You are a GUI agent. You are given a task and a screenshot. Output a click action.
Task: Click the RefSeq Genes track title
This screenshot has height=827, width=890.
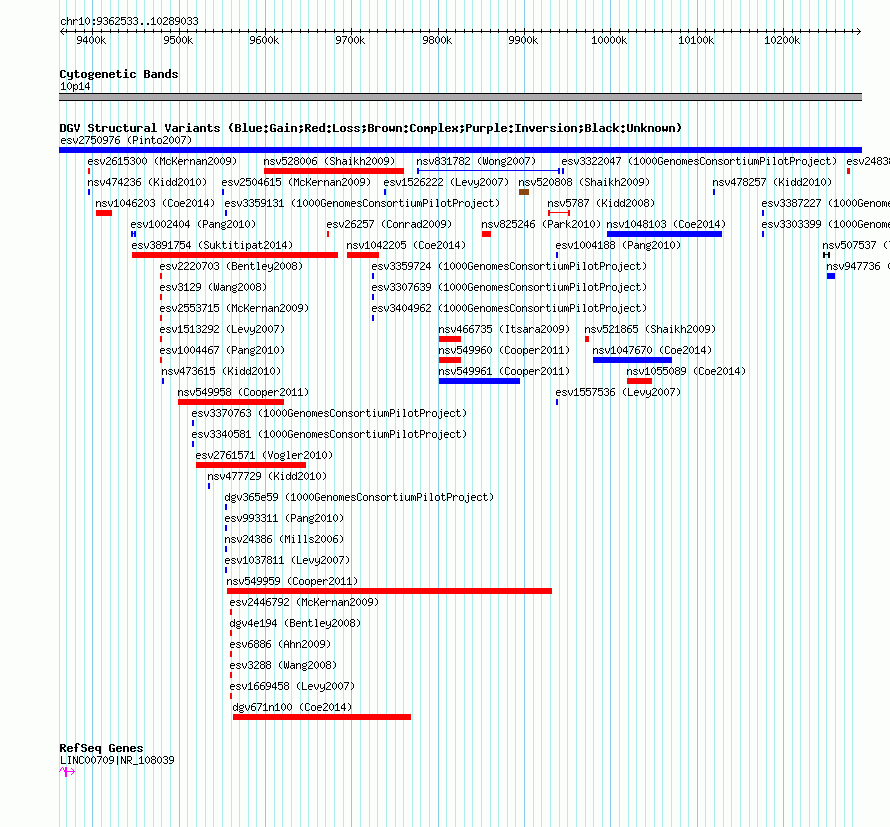(101, 748)
